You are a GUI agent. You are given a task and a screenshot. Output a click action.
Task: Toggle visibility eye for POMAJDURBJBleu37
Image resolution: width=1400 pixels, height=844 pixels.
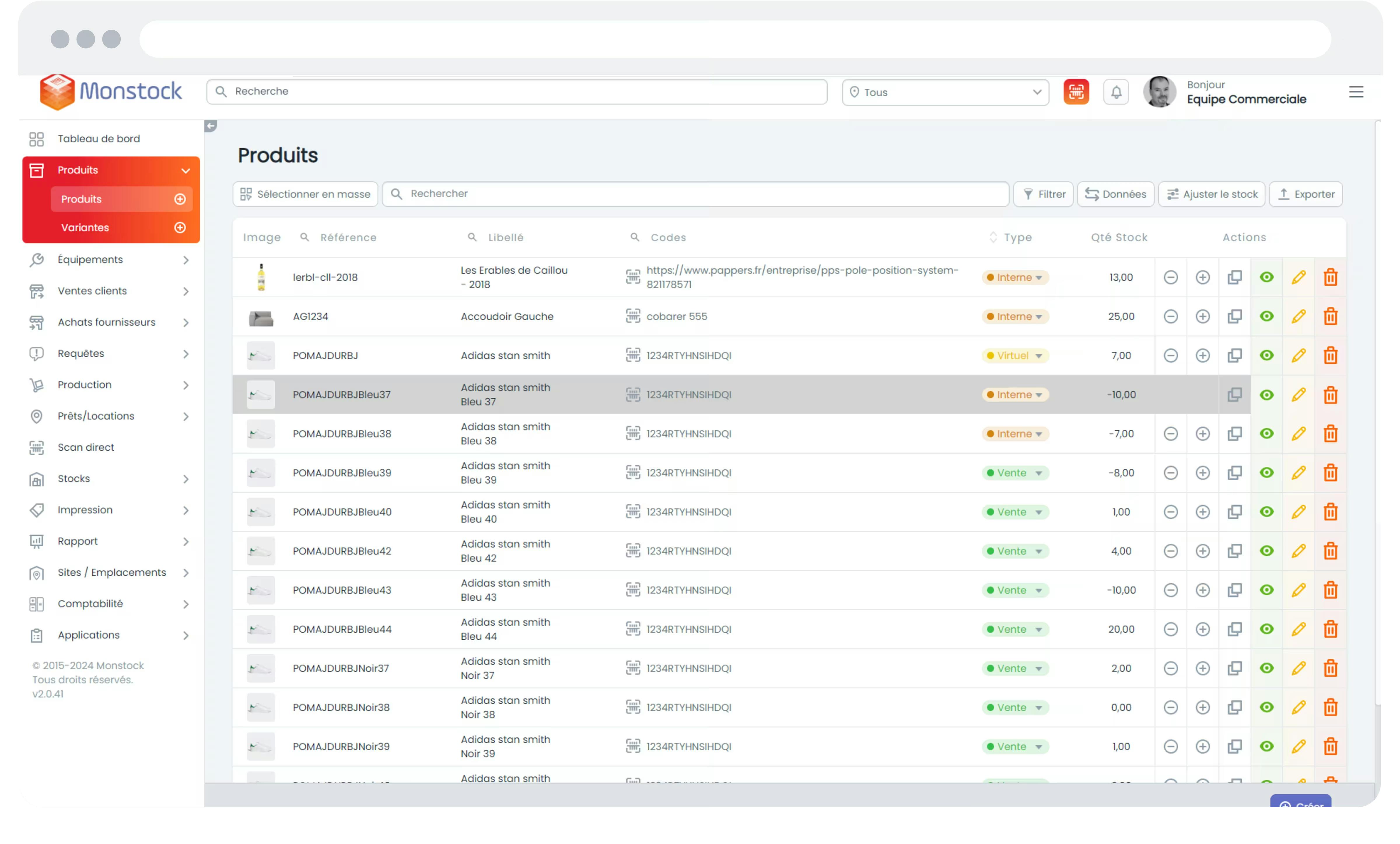(x=1266, y=395)
